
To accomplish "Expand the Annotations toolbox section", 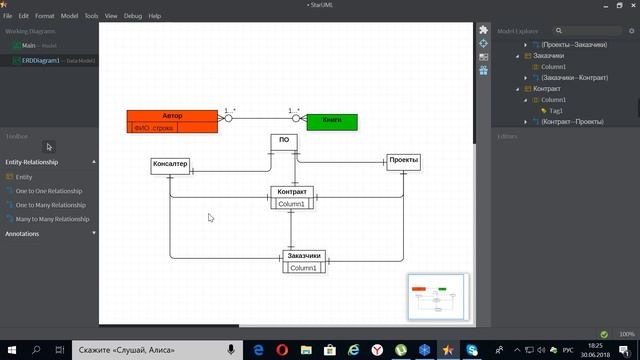I will point(94,233).
